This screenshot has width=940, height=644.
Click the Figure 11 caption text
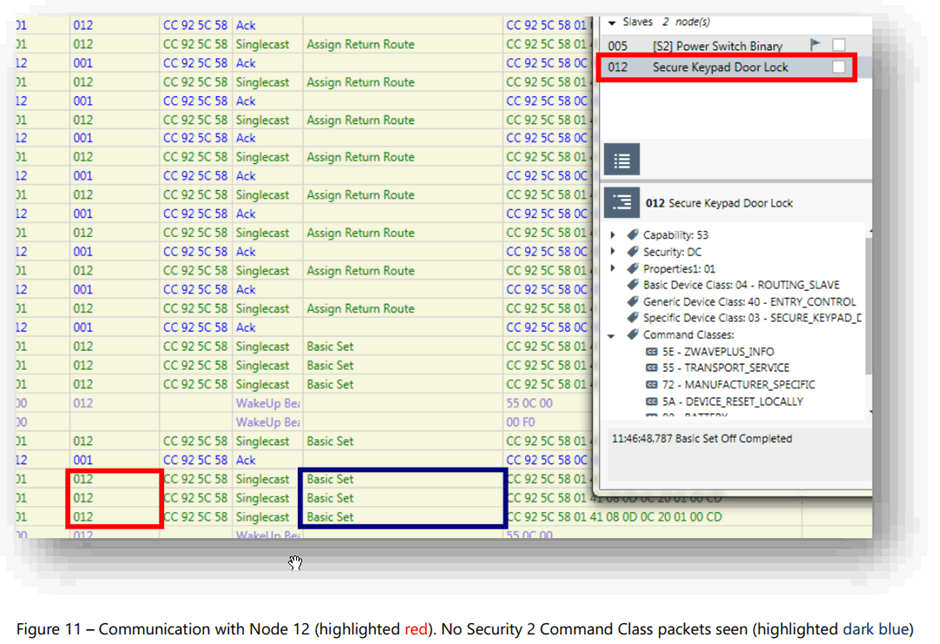coord(465,629)
